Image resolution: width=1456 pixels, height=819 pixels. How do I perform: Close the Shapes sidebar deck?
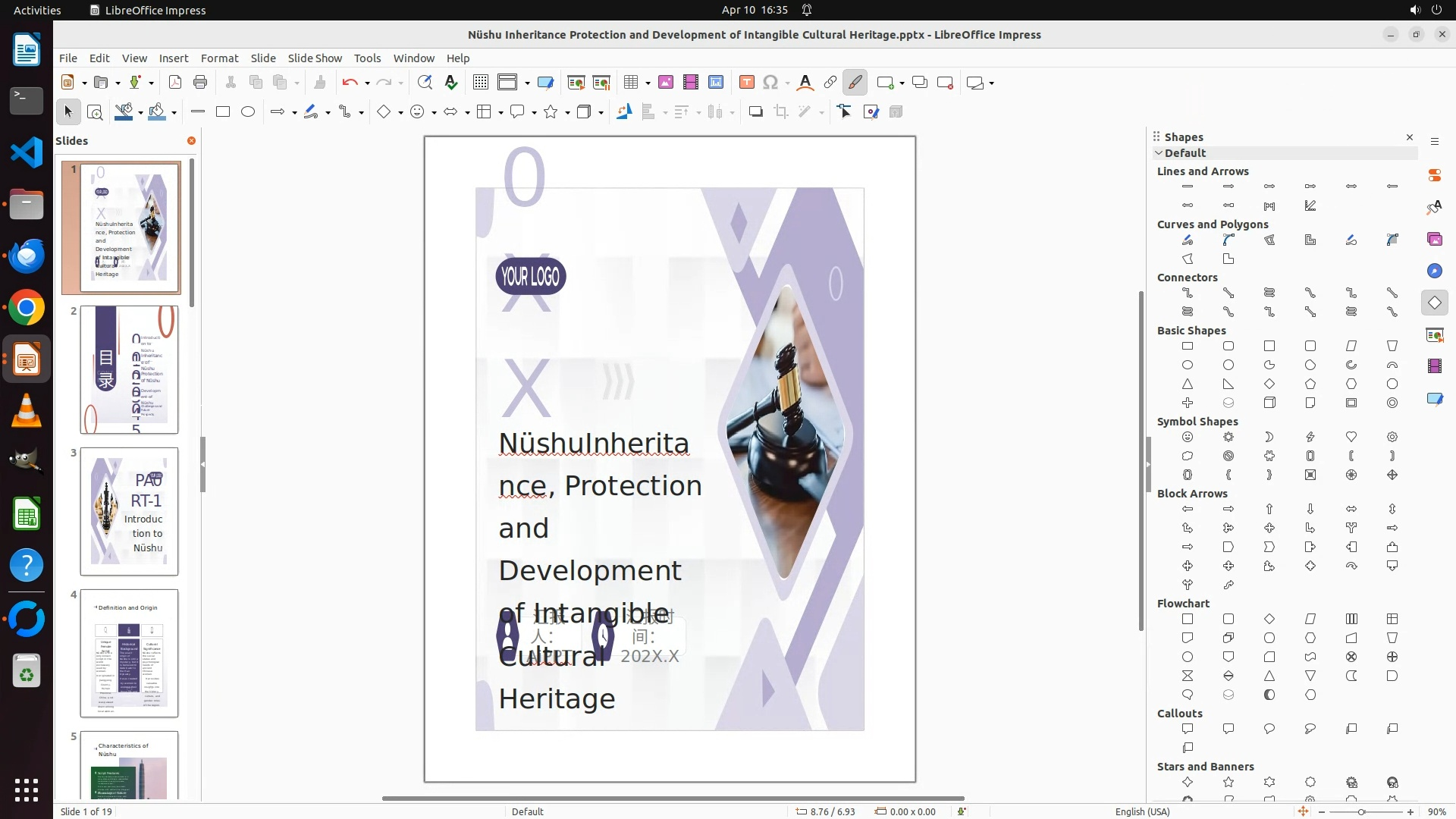1410,137
